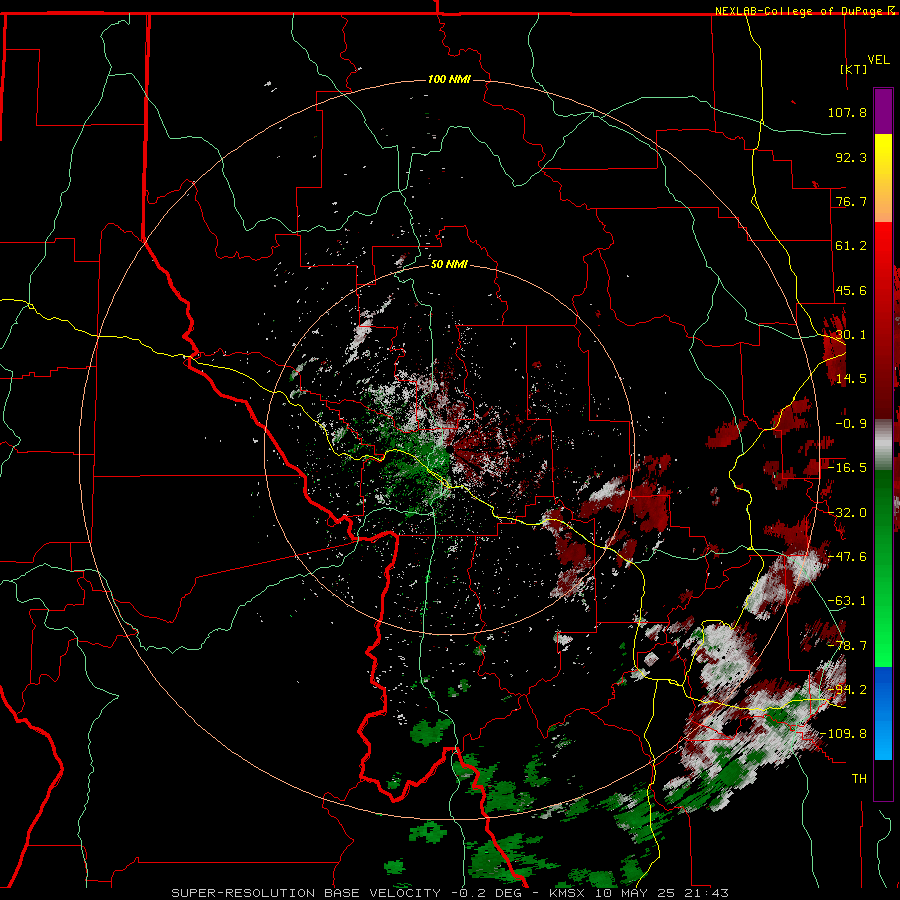The height and width of the screenshot is (900, 900).
Task: Pick the yellow-orange segment of velocity scale
Action: coord(883,178)
